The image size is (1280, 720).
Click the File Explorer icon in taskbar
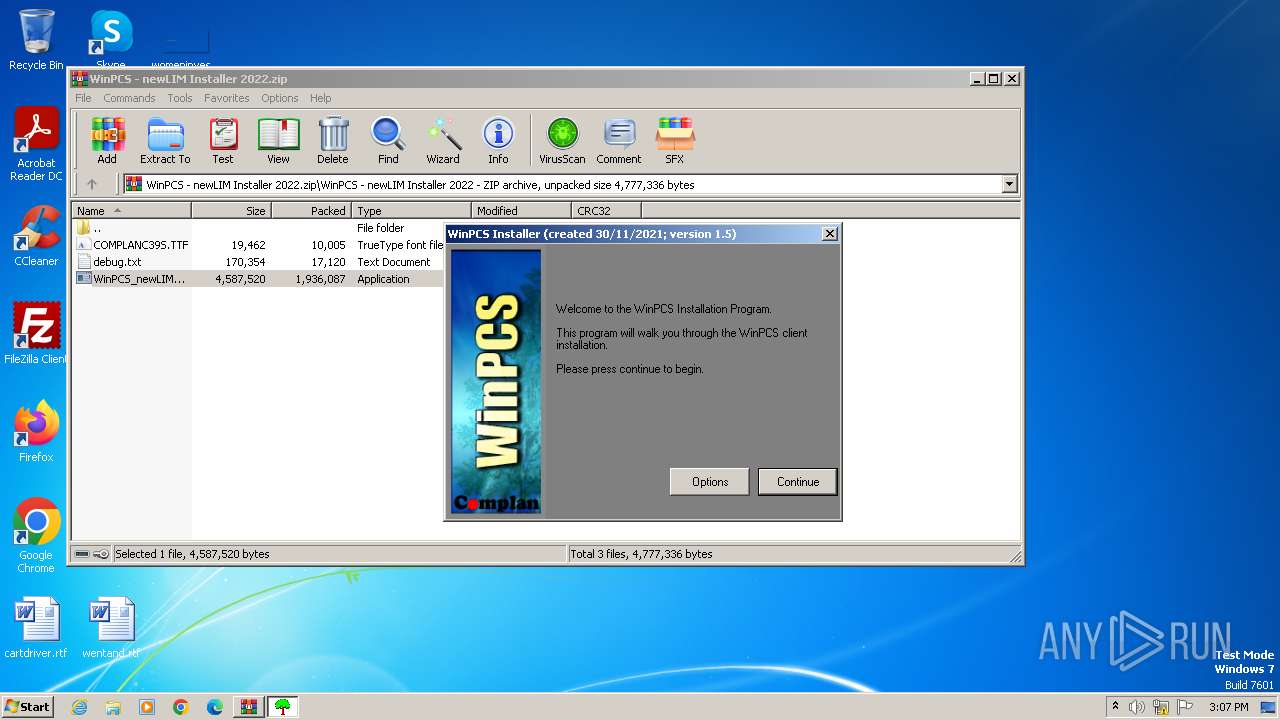(x=113, y=707)
